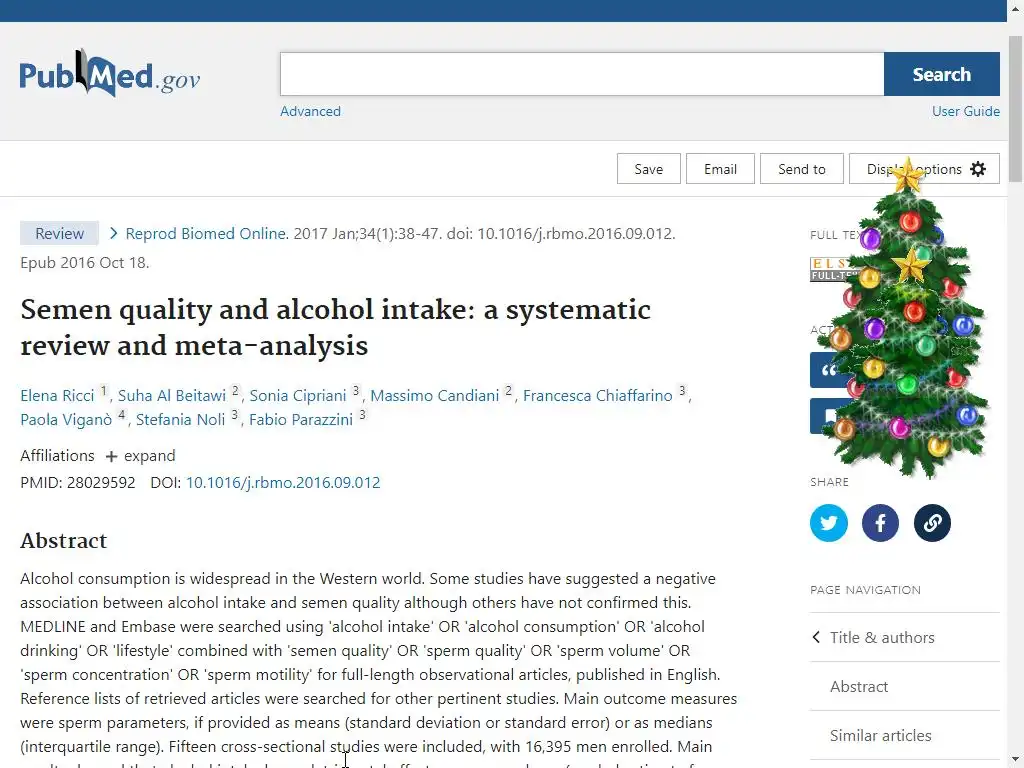Viewport: 1024px width, 768px height.
Task: Click the Abstract heading
Action: [63, 541]
